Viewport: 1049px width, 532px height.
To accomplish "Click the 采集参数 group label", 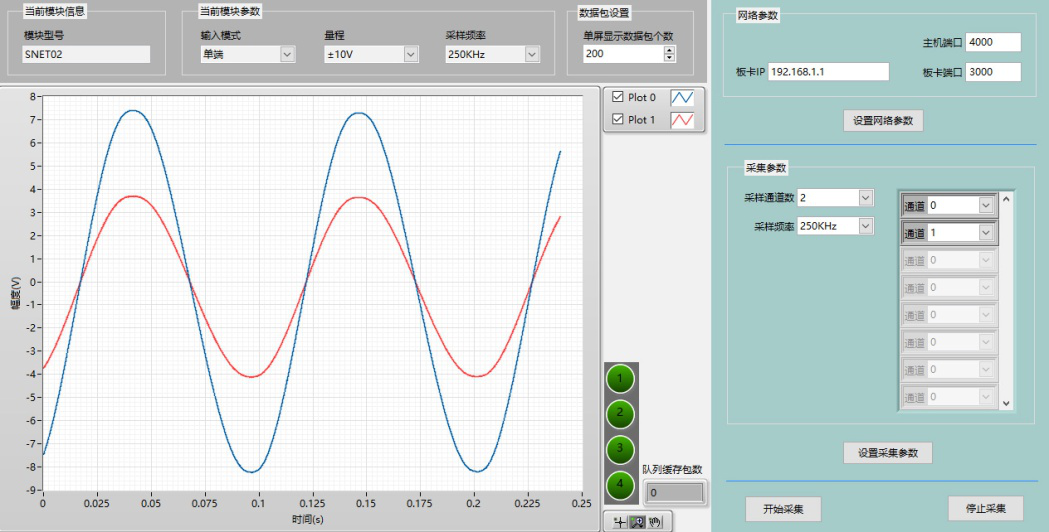I will tap(766, 168).
